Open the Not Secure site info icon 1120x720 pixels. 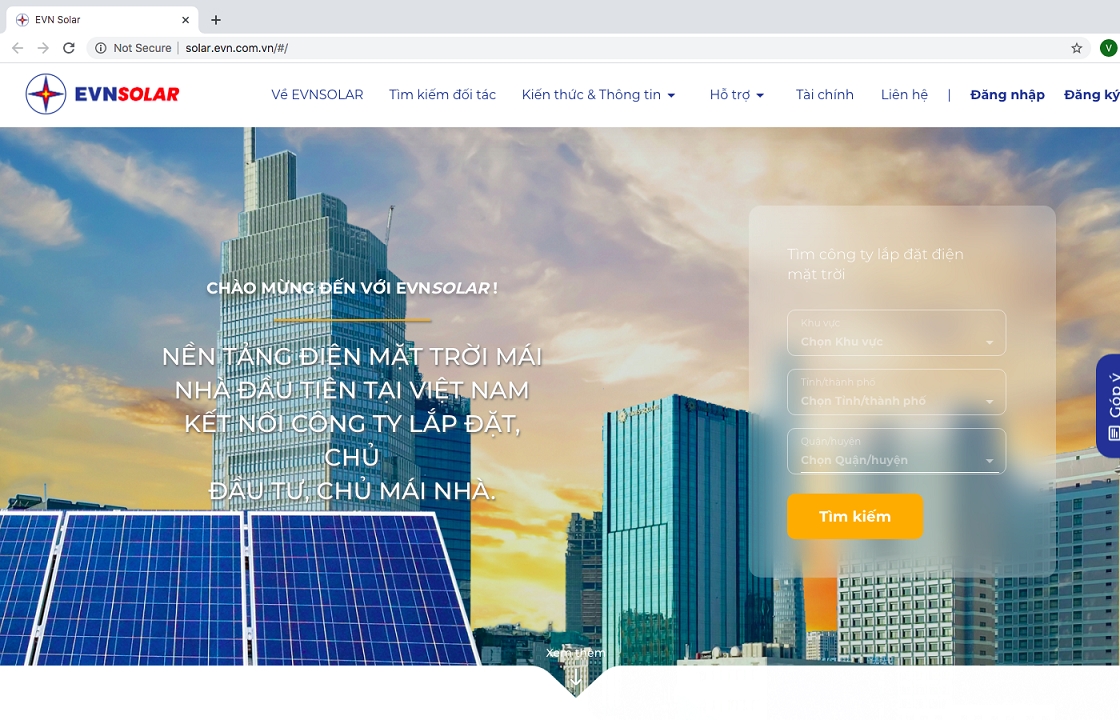(101, 48)
